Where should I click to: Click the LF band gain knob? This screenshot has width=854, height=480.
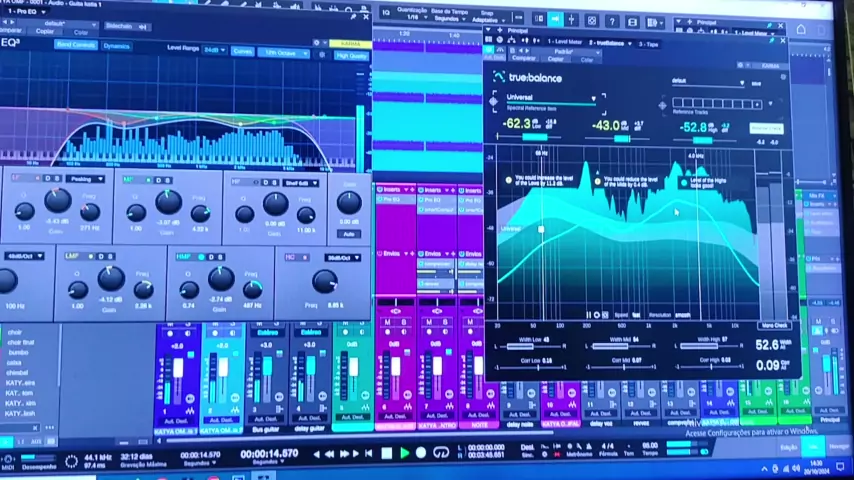click(57, 207)
